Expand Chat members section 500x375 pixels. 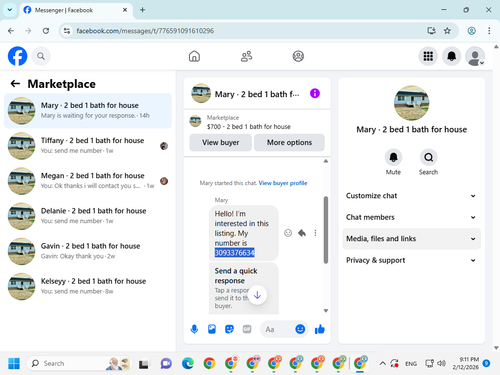(411, 217)
